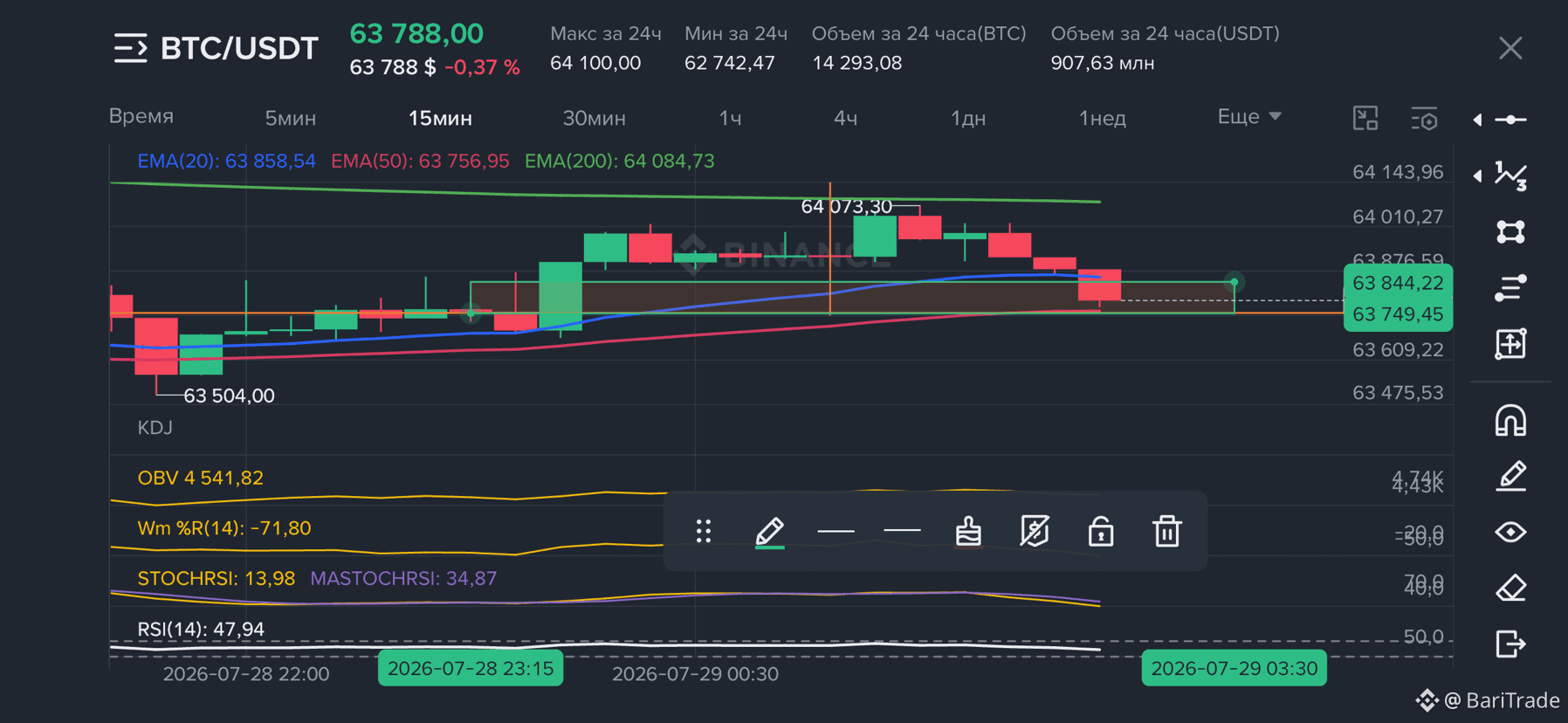1568x723 pixels.
Task: Expand the polyline tools submenu arrow
Action: pos(1477,176)
